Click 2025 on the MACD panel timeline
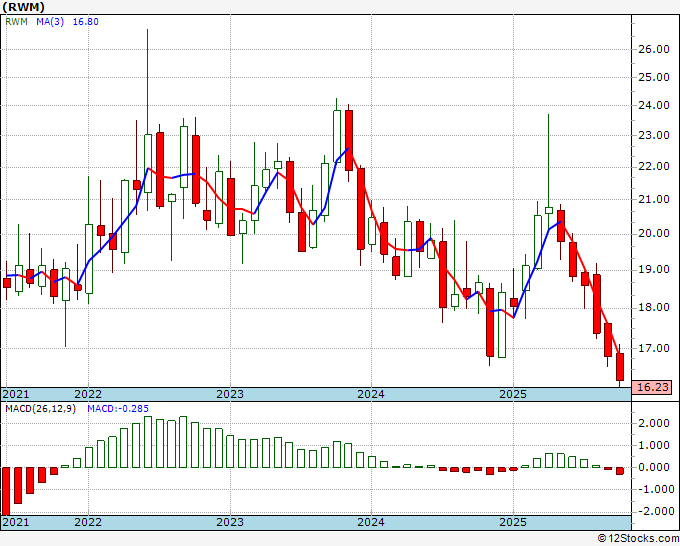 (x=513, y=522)
